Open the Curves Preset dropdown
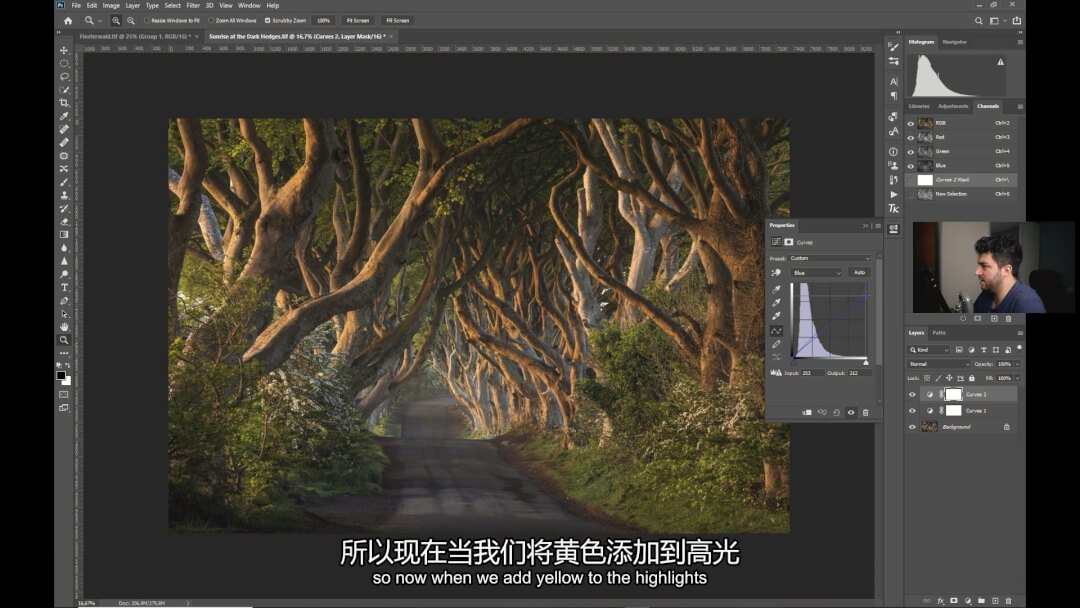This screenshot has width=1080, height=608. pyautogui.click(x=830, y=258)
